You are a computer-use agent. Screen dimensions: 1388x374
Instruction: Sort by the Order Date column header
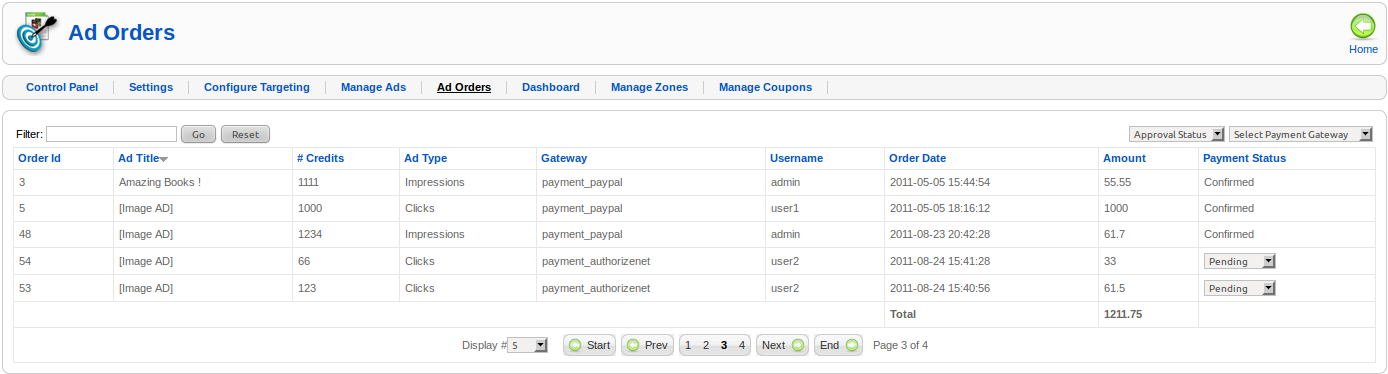[x=917, y=158]
